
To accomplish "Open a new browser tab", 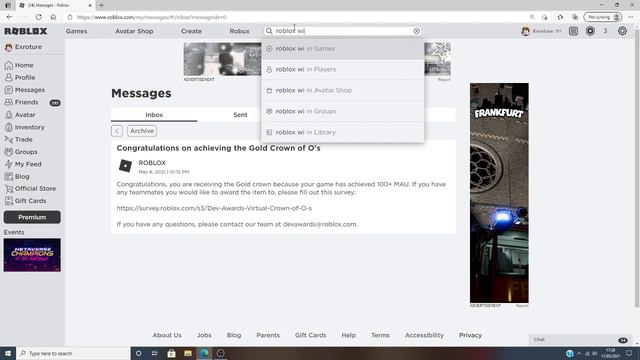I will click(101, 5).
